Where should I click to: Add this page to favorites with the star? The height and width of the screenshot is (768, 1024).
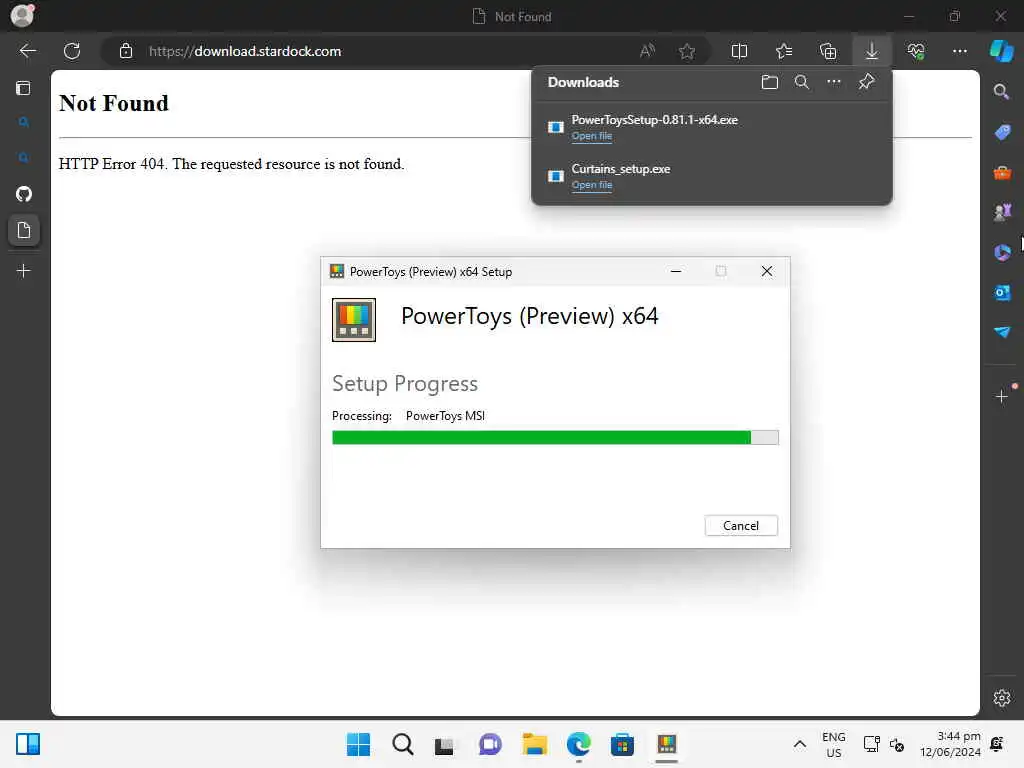point(686,51)
